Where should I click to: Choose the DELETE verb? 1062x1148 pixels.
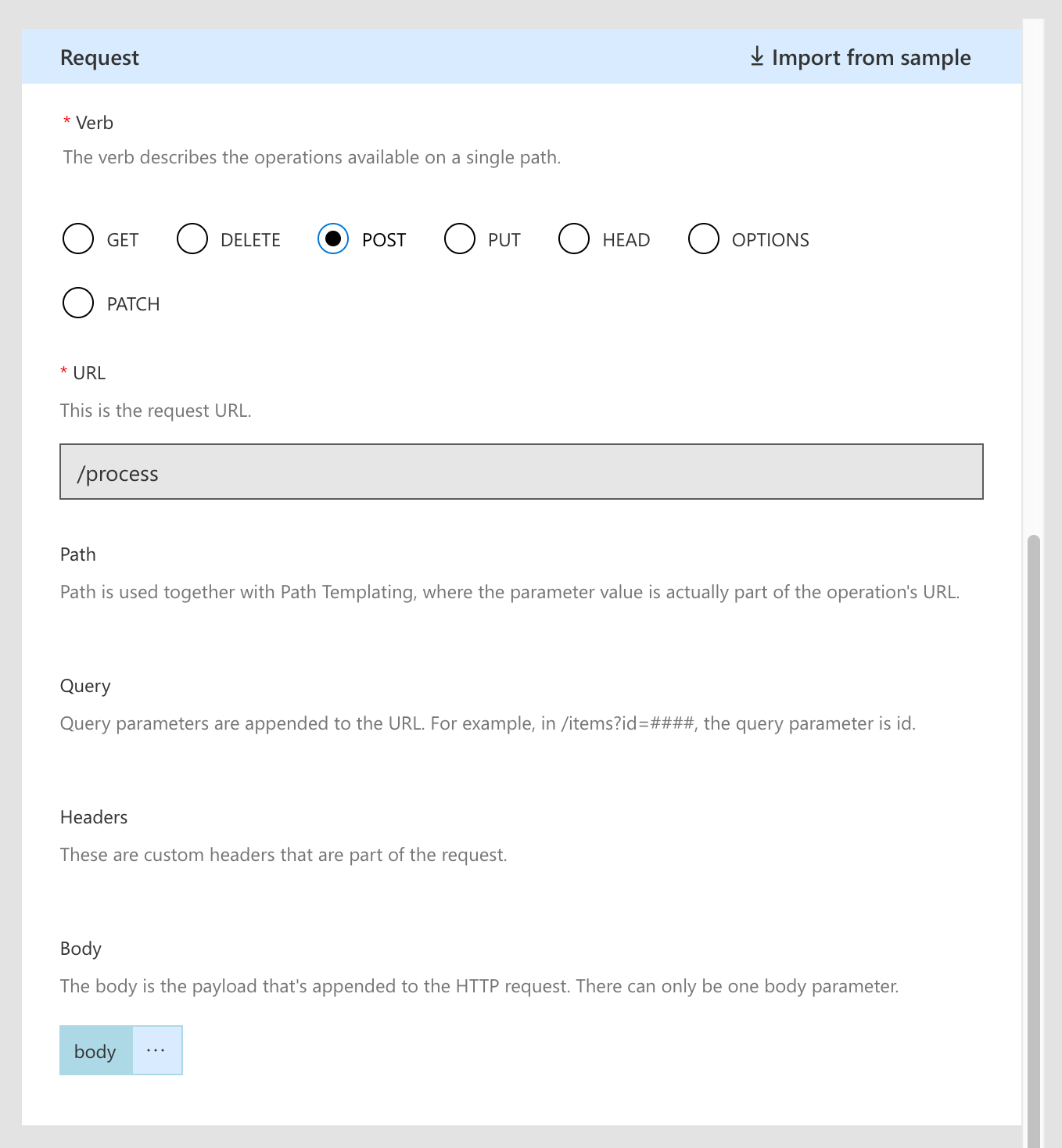(x=192, y=239)
